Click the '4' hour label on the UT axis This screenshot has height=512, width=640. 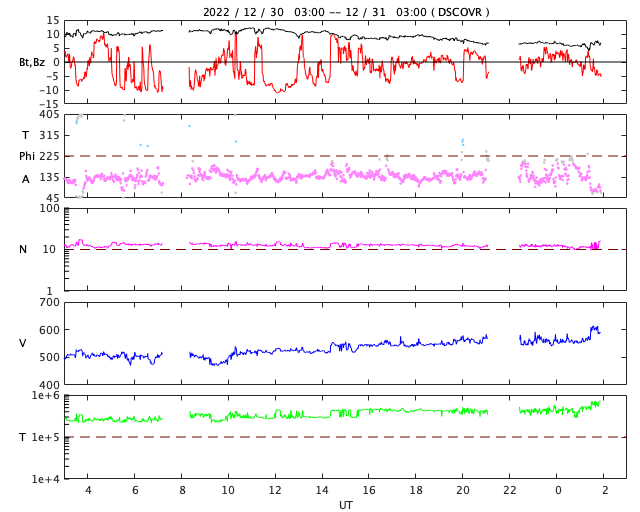88,490
